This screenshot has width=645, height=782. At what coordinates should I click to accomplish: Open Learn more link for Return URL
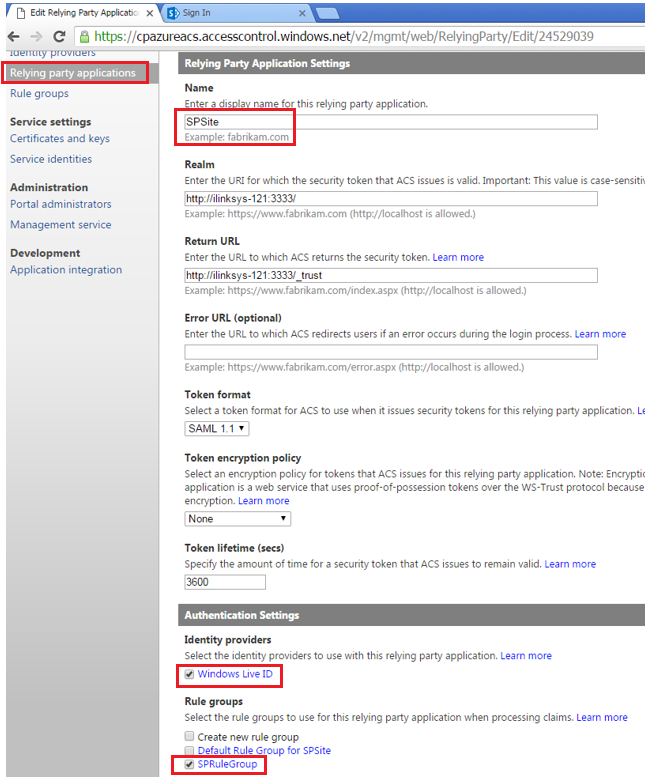click(x=458, y=257)
